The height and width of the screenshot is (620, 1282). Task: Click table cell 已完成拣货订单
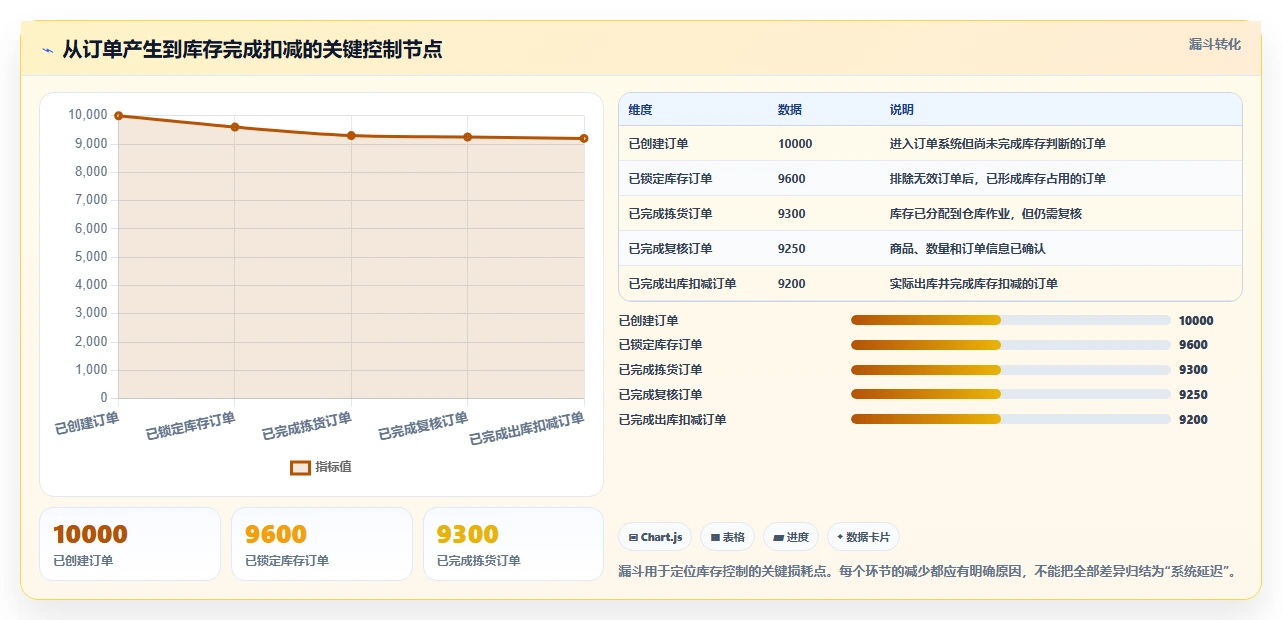[670, 214]
